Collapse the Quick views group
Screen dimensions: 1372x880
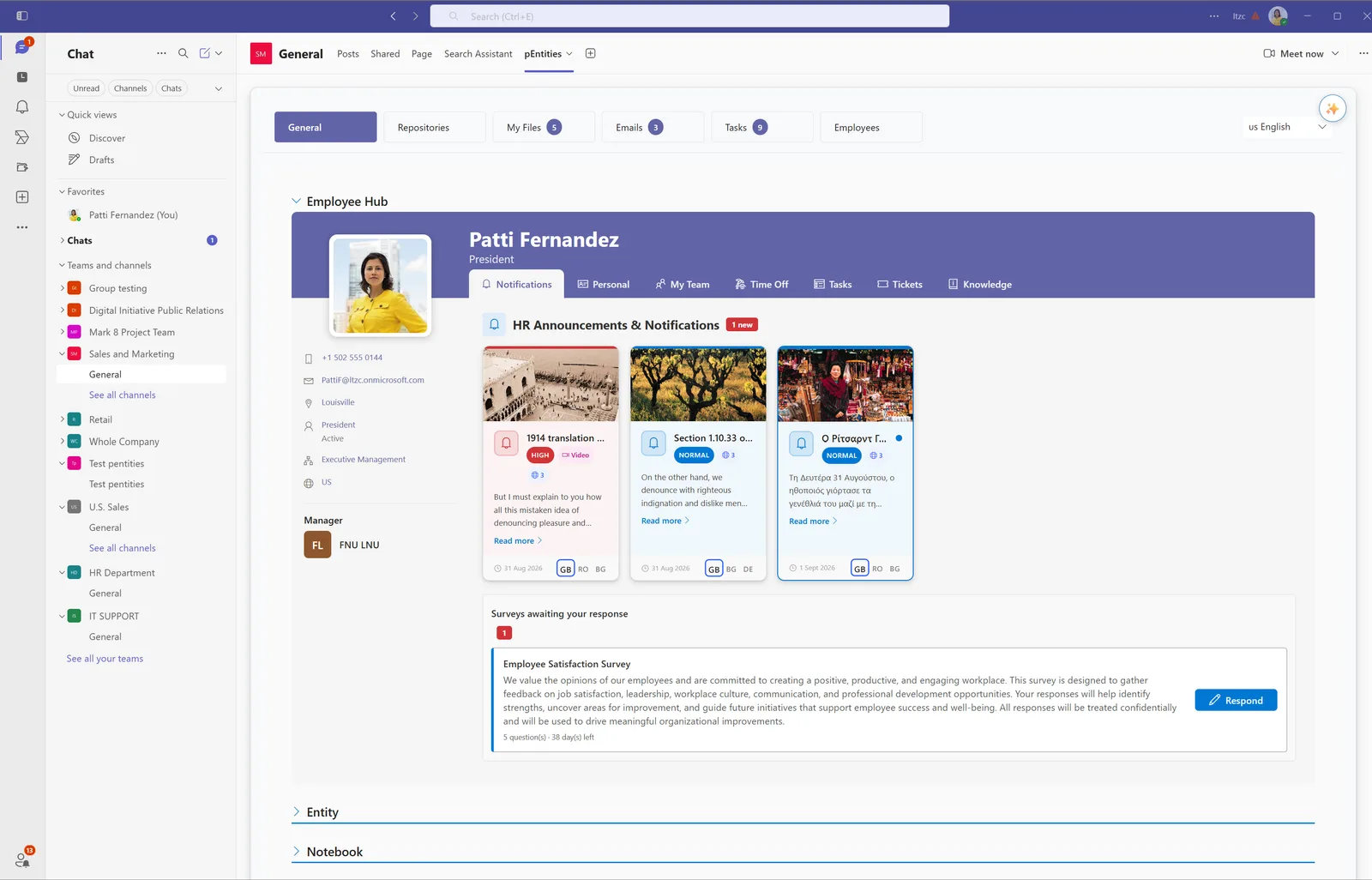coord(62,115)
